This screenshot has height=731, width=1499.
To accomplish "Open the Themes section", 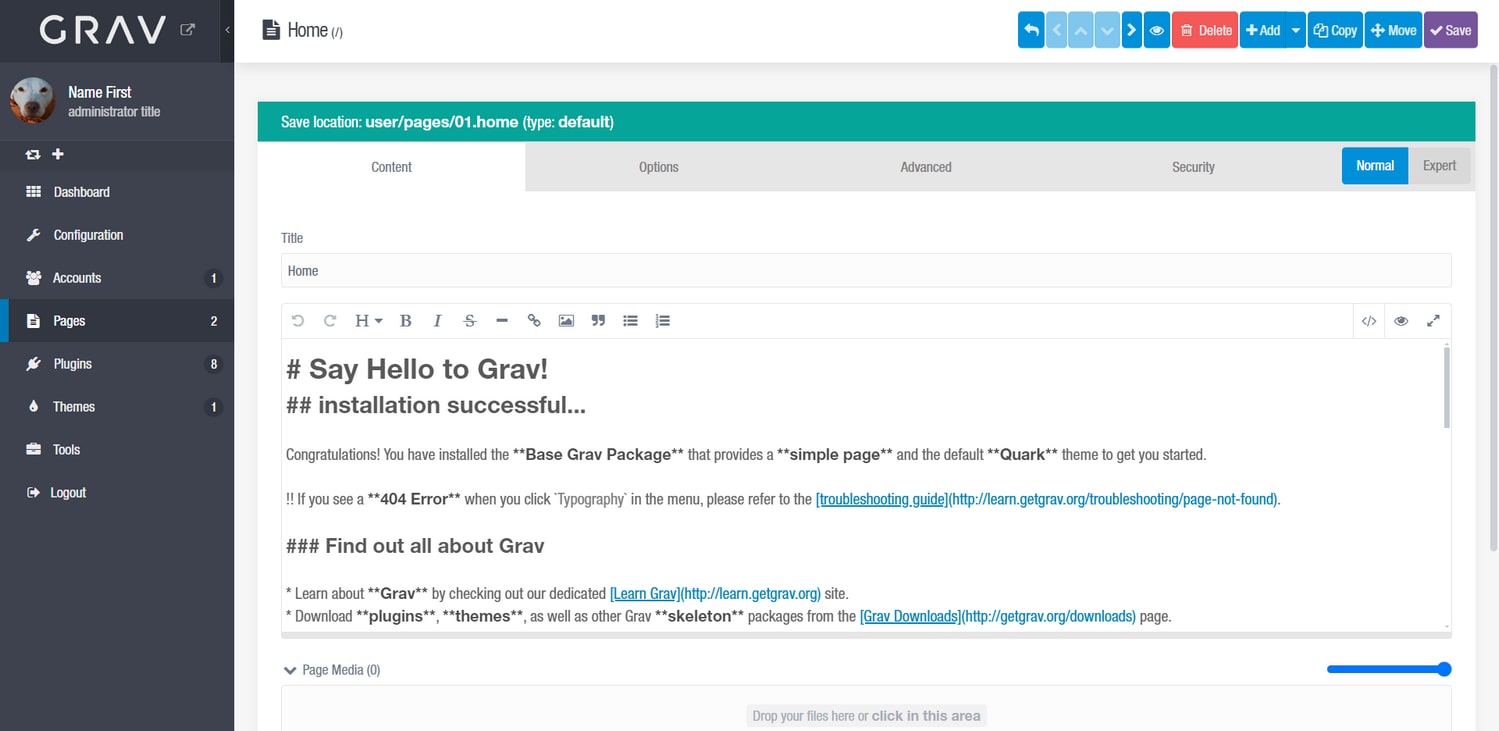I will click(117, 407).
